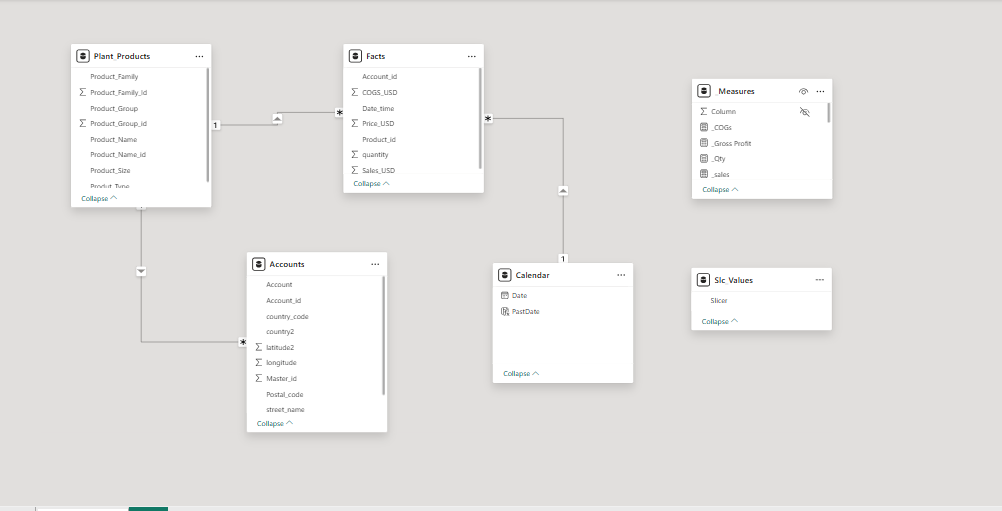
Task: Click the Calendar table title
Action: point(532,275)
